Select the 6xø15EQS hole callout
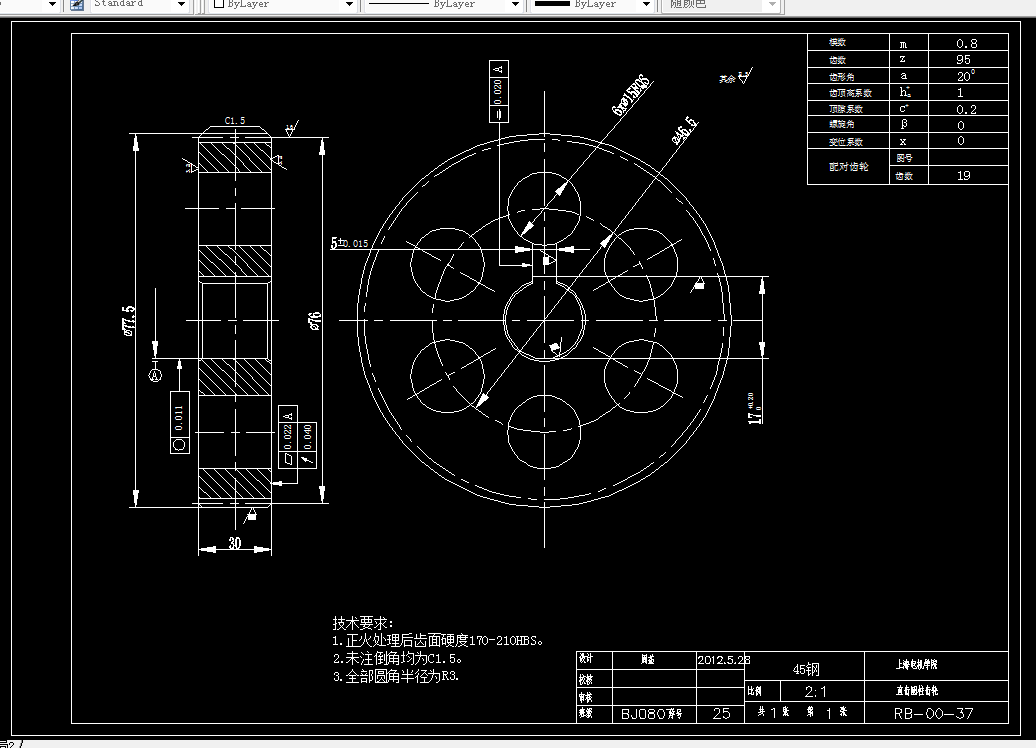The width and height of the screenshot is (1036, 748). tap(632, 96)
